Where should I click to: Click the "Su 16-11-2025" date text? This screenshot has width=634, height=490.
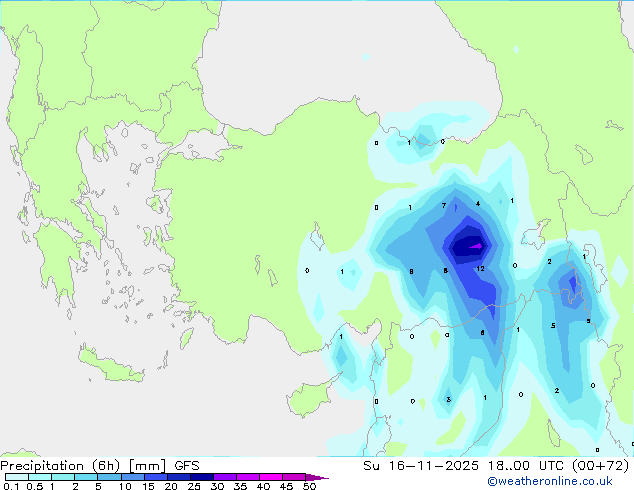[421, 466]
